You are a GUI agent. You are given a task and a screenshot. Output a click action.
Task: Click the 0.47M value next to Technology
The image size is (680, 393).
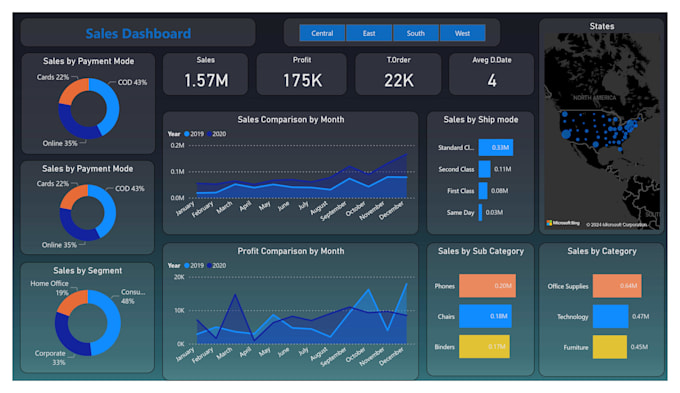click(641, 317)
